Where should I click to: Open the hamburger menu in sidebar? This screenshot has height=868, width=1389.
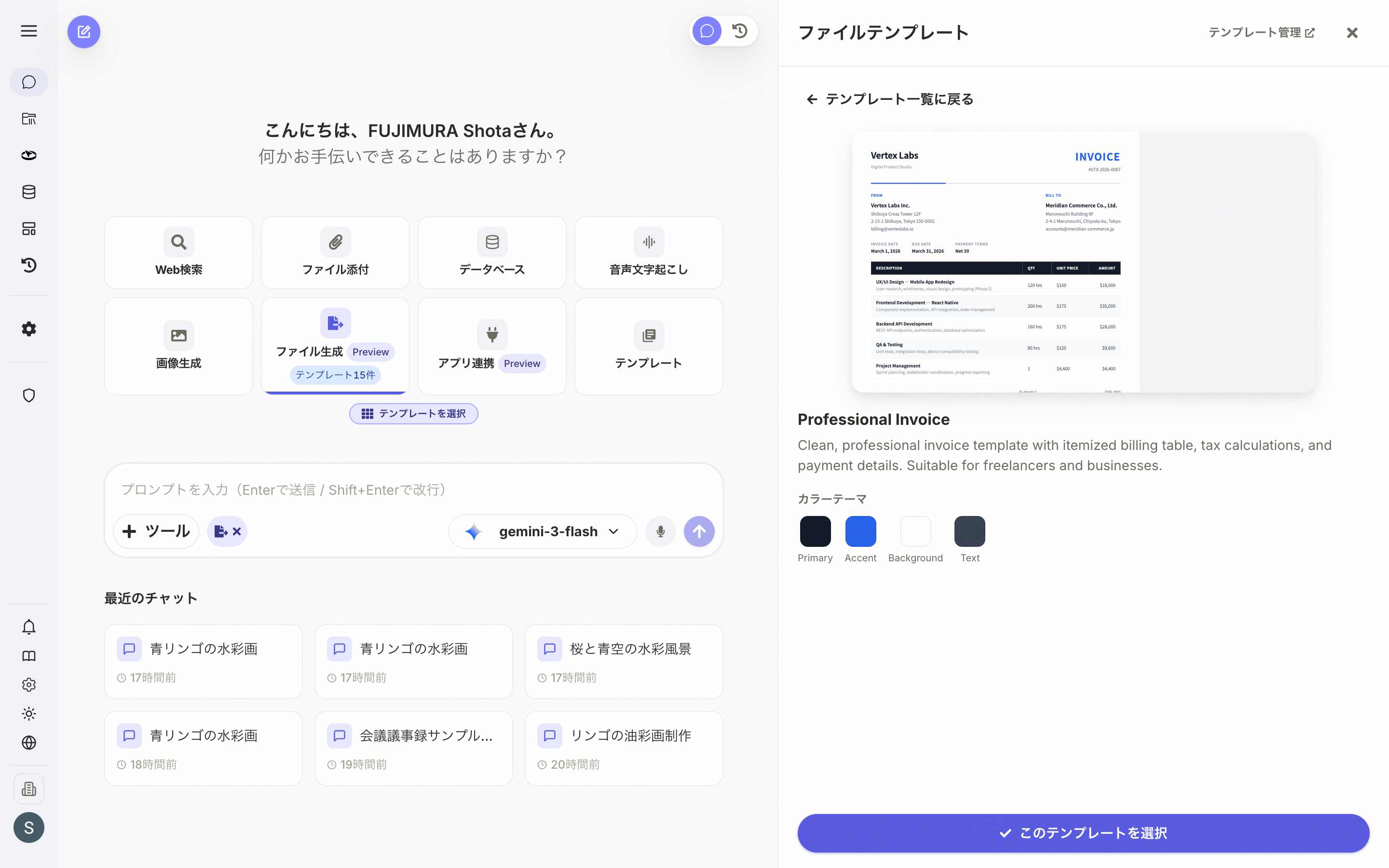29,31
